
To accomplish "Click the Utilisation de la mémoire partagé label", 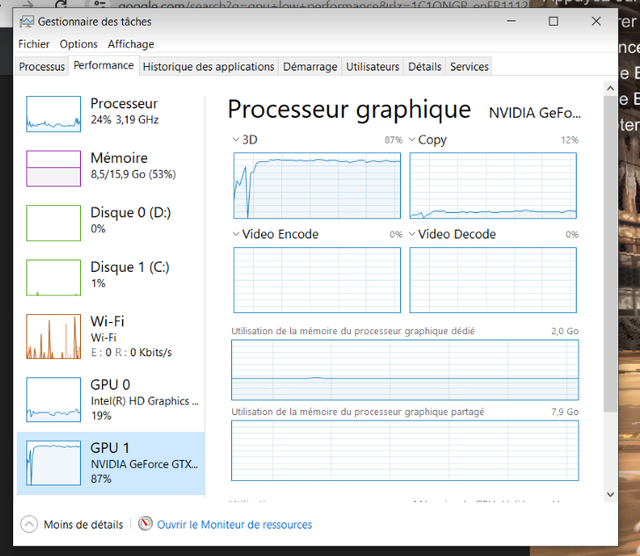I will click(358, 412).
